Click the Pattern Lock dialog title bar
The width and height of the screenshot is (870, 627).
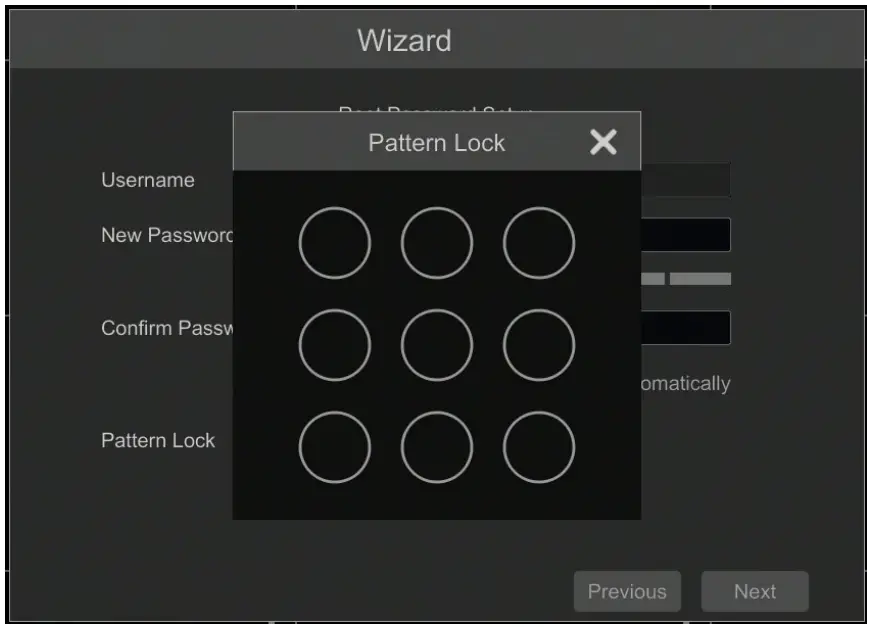pyautogui.click(x=437, y=141)
